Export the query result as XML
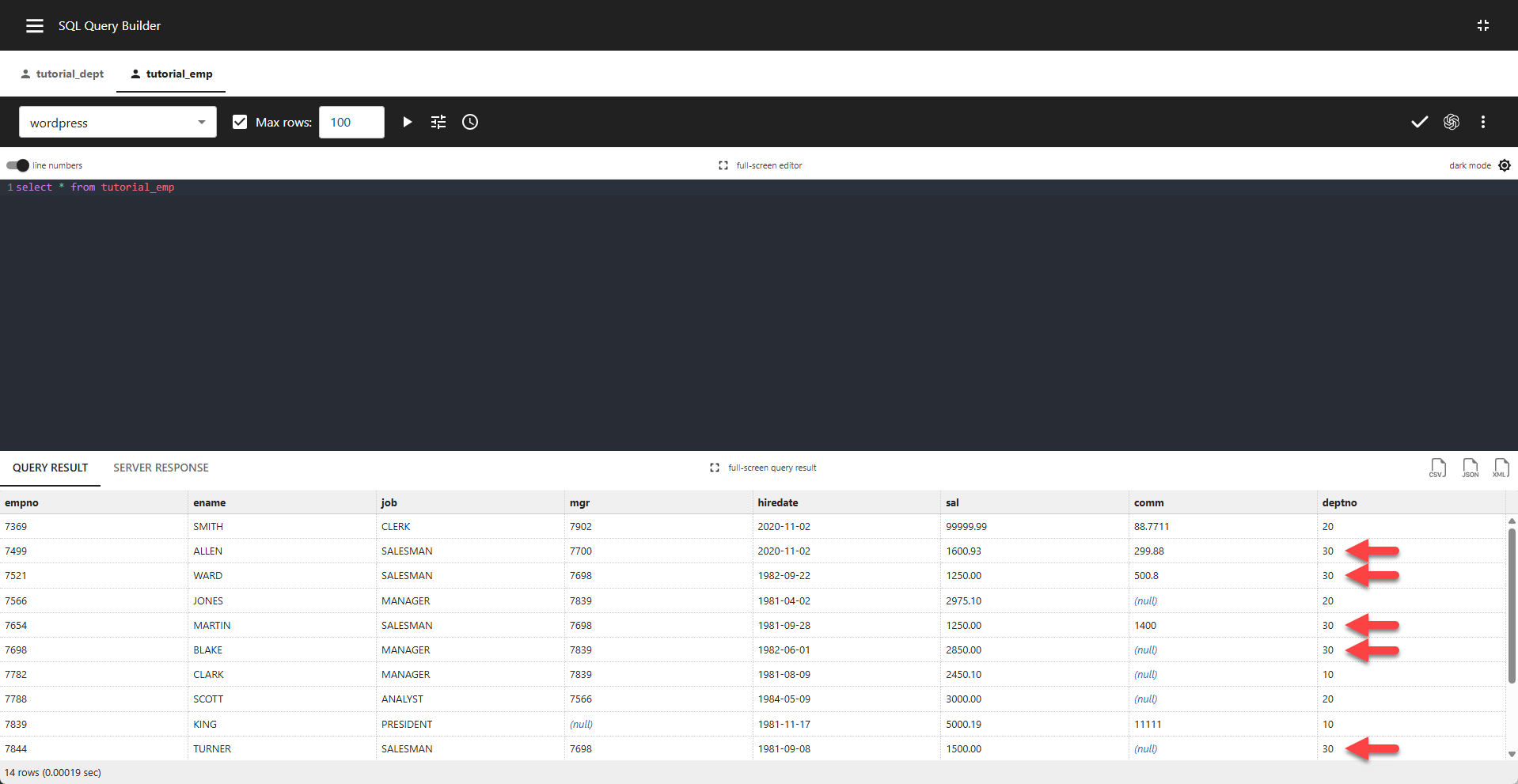 [1501, 468]
